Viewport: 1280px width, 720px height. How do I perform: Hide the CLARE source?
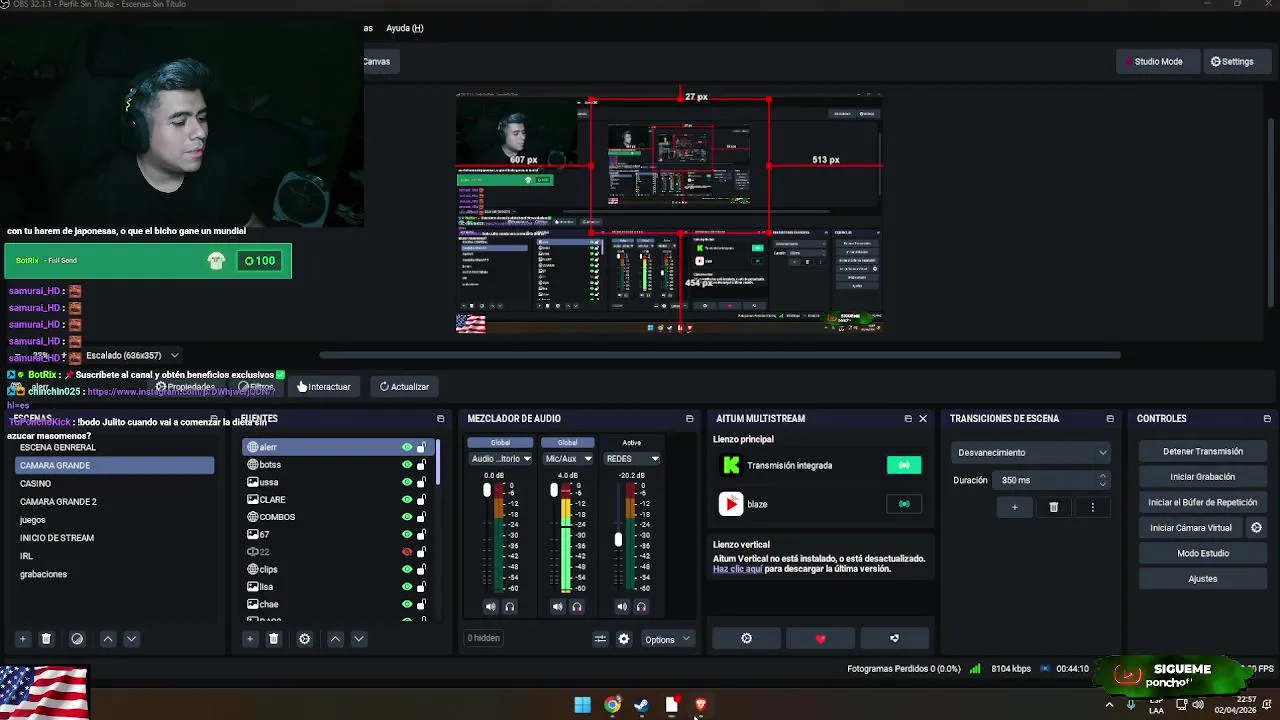pos(407,500)
